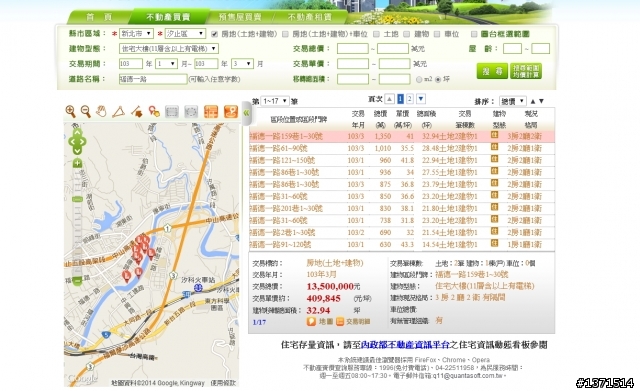Viewport: 640px width, 391px height.
Task: Check 圖台框選範圍 checkbox
Action: pos(474,34)
